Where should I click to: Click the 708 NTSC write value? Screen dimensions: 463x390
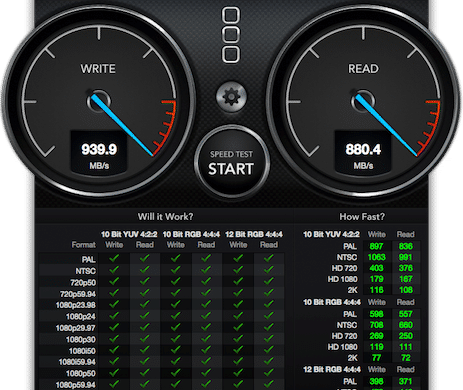coord(376,325)
